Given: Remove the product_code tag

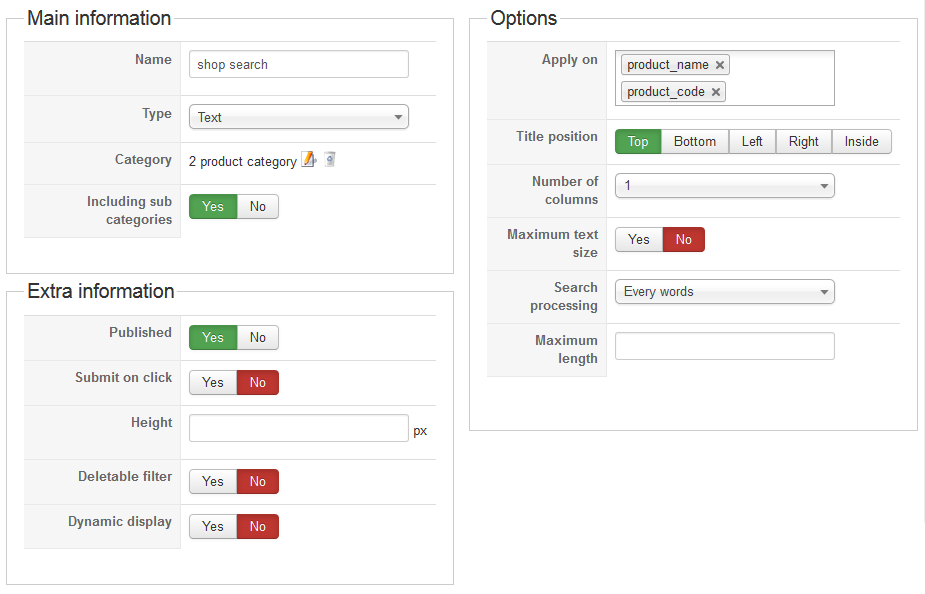Looking at the screenshot, I should (716, 92).
